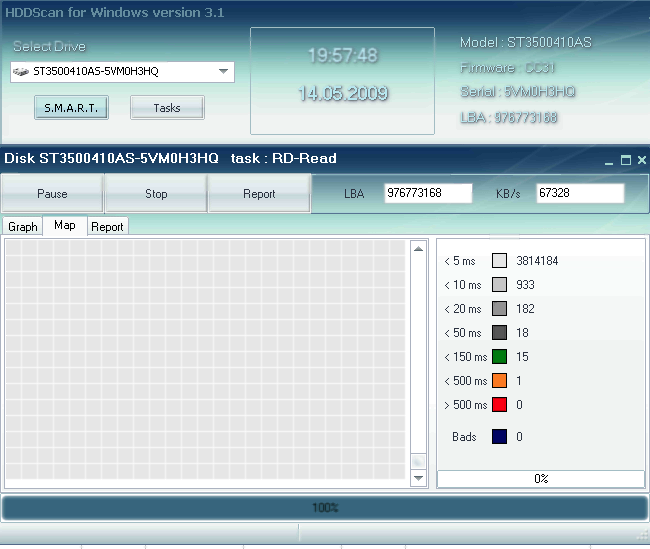Image resolution: width=650 pixels, height=549 pixels.
Task: Open the Tasks menu button
Action: point(167,108)
